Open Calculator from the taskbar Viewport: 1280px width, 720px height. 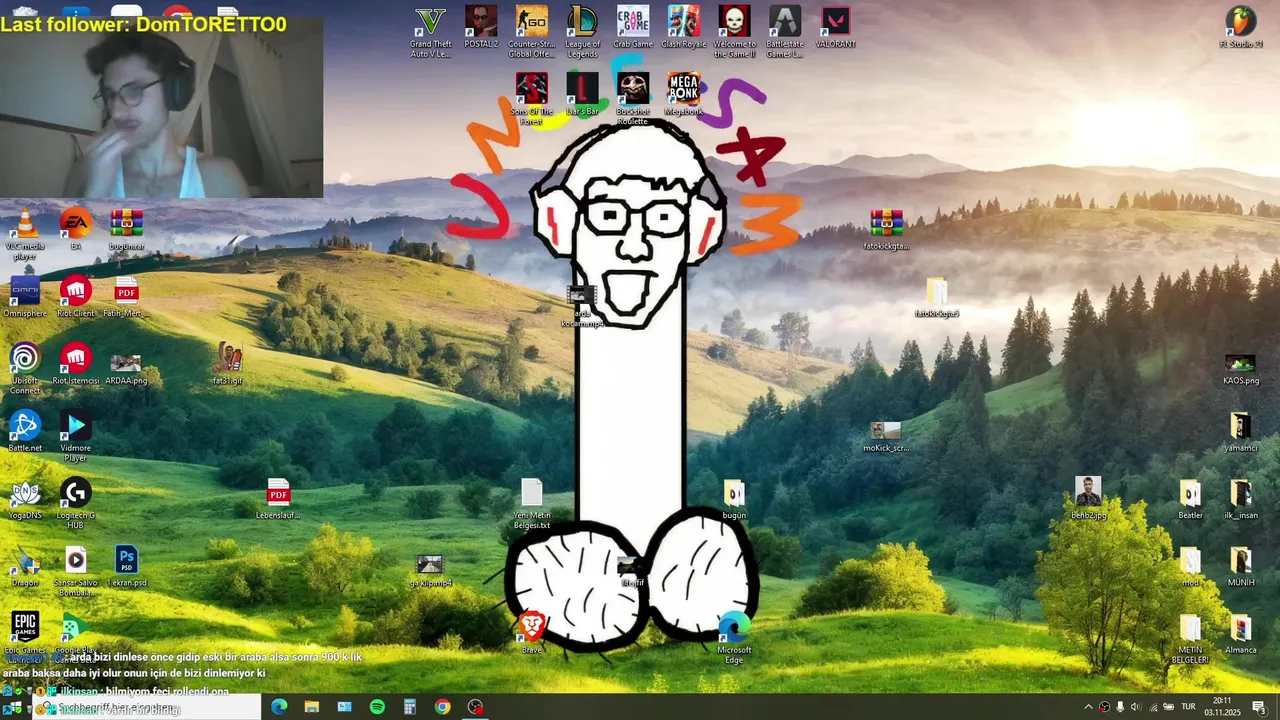410,707
